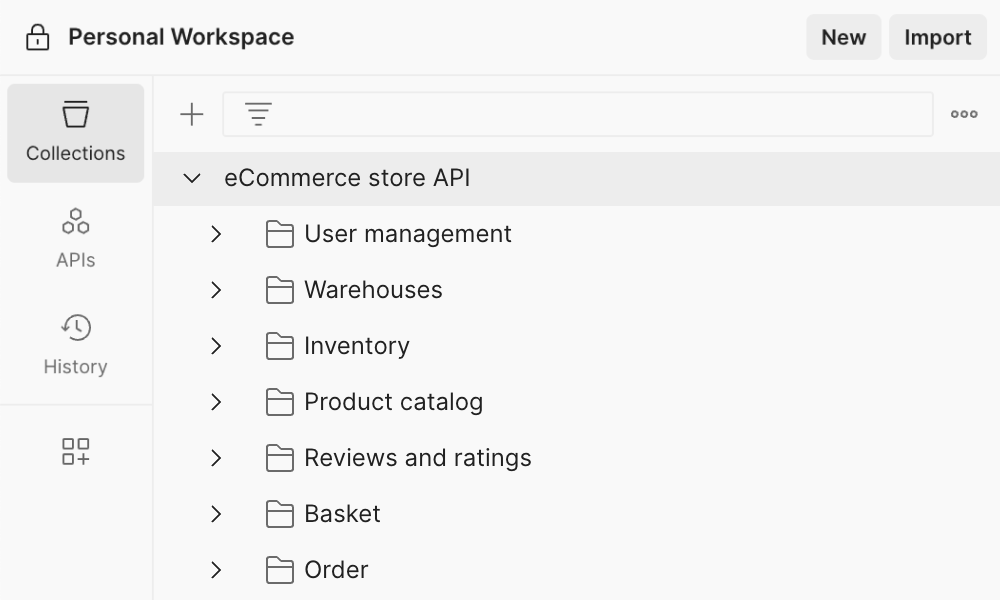This screenshot has height=600, width=1000.
Task: Collapse the eCommerce store API collection
Action: coord(190,178)
